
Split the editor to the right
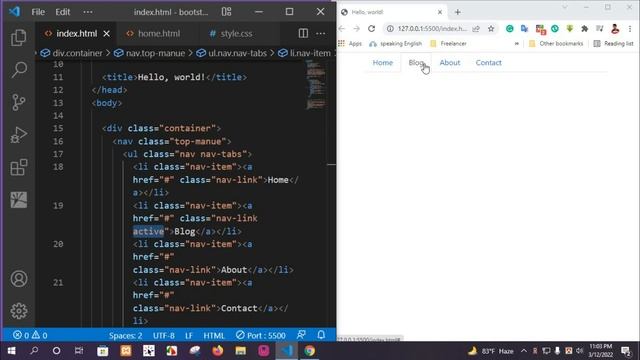pos(303,33)
